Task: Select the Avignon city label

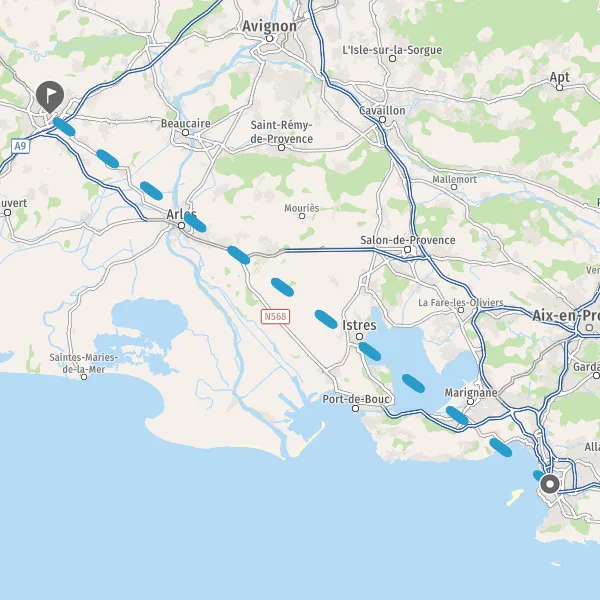Action: (x=269, y=26)
